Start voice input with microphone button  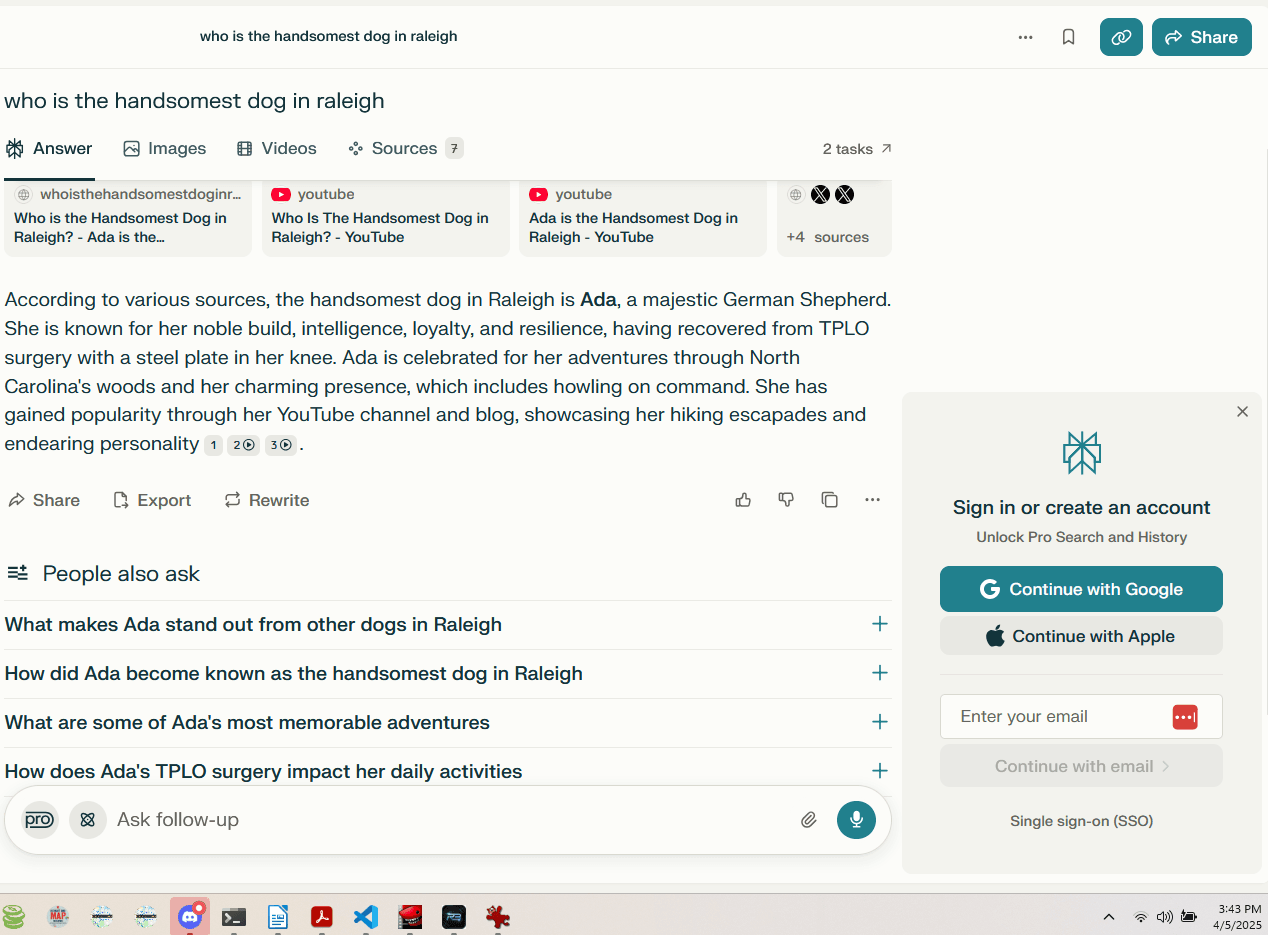coord(856,820)
